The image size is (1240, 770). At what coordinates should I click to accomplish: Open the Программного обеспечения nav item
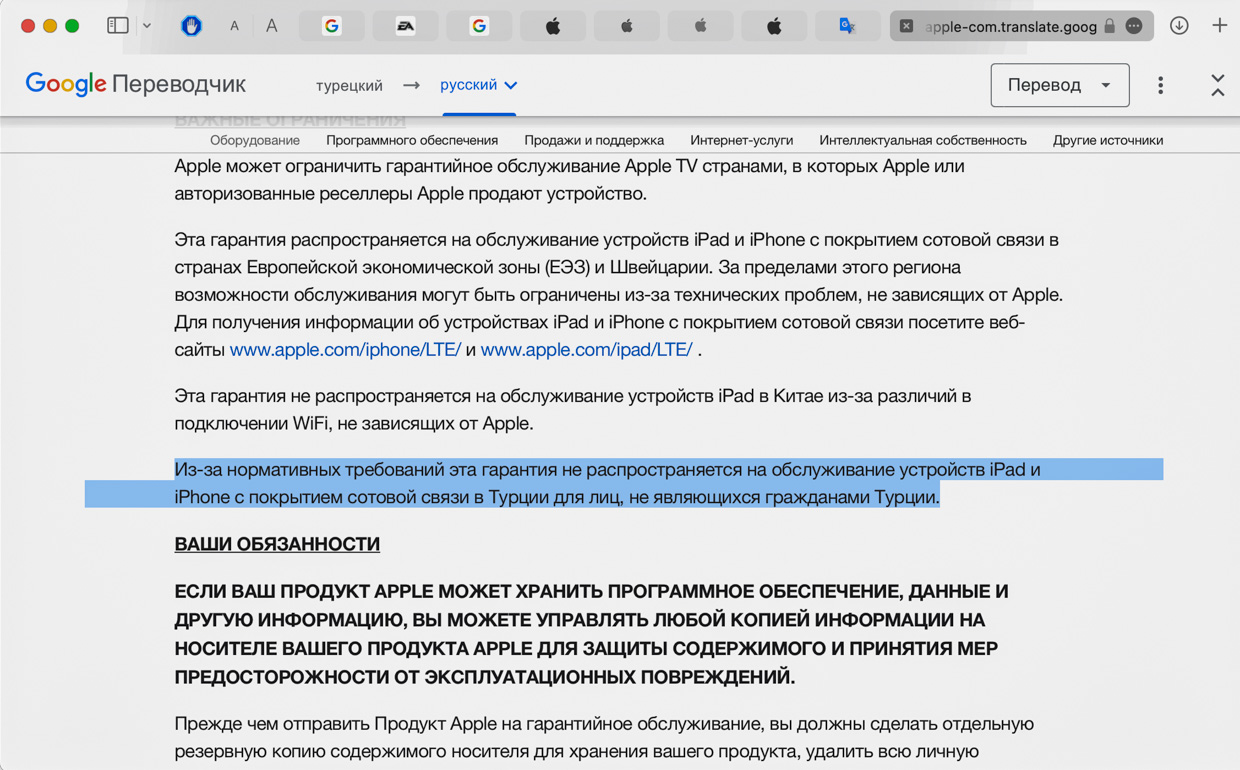coord(412,140)
